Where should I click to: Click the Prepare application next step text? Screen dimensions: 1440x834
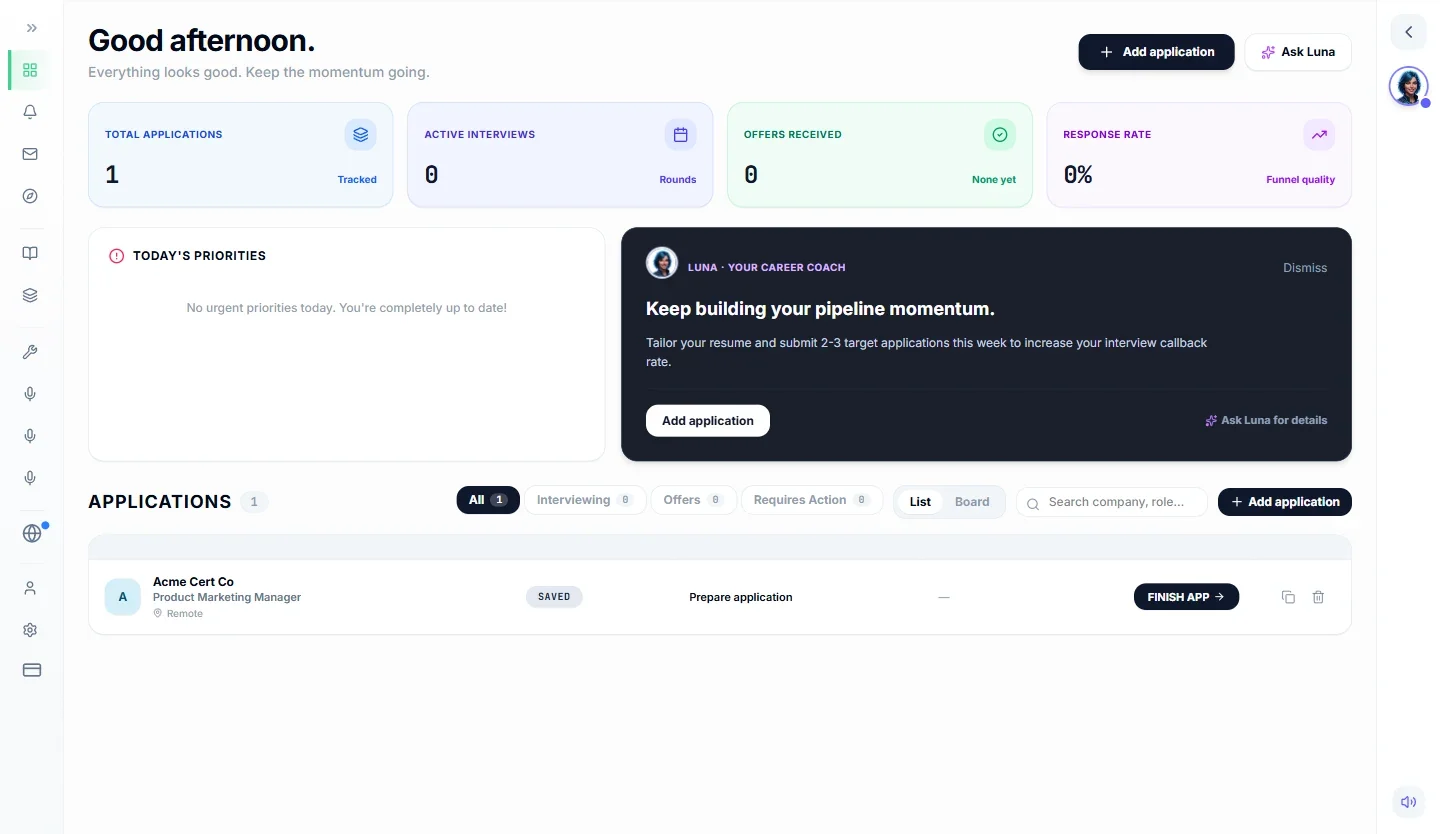[x=741, y=597]
